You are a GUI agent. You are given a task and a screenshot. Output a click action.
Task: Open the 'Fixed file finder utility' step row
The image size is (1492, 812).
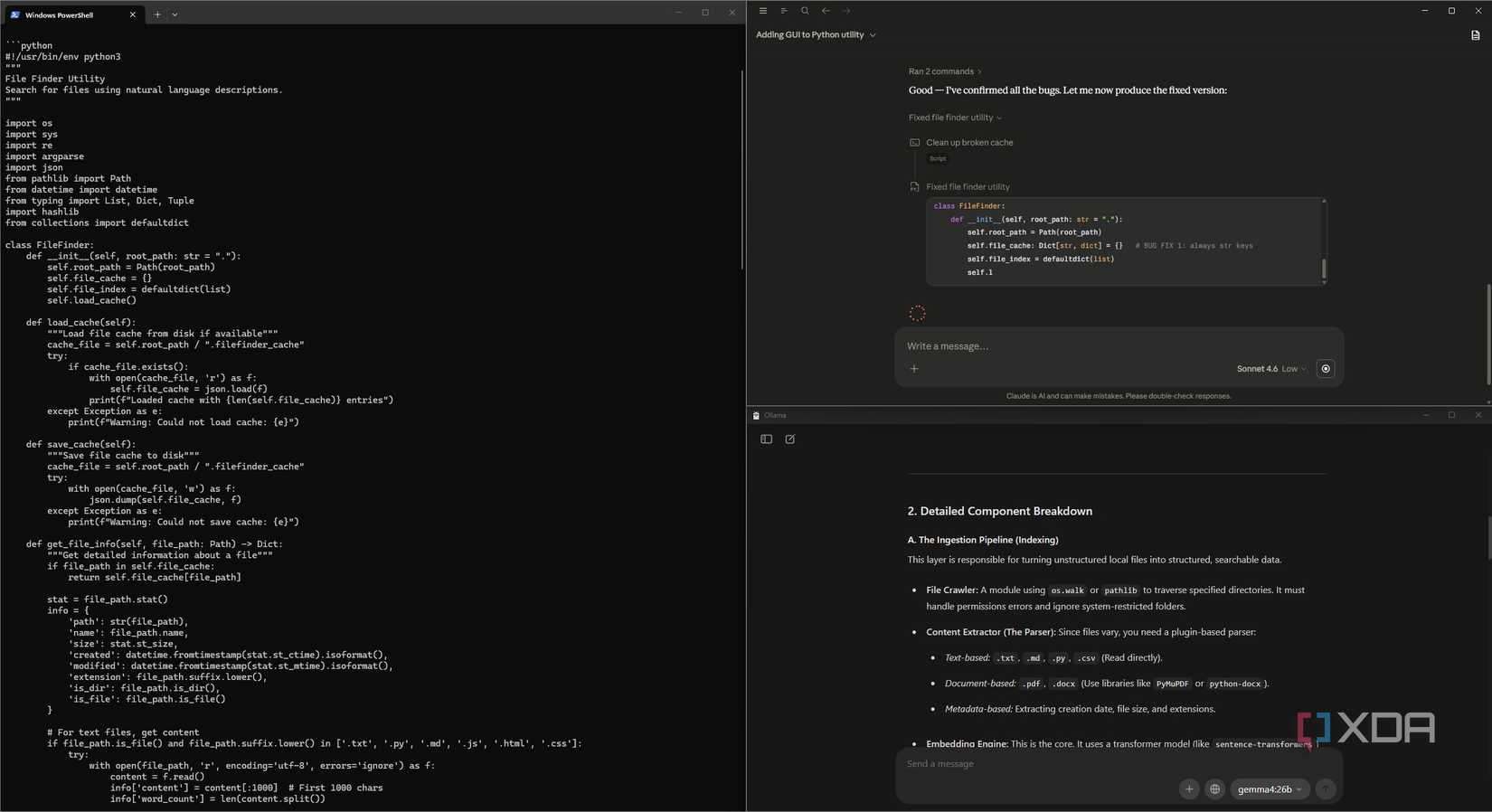coord(968,187)
